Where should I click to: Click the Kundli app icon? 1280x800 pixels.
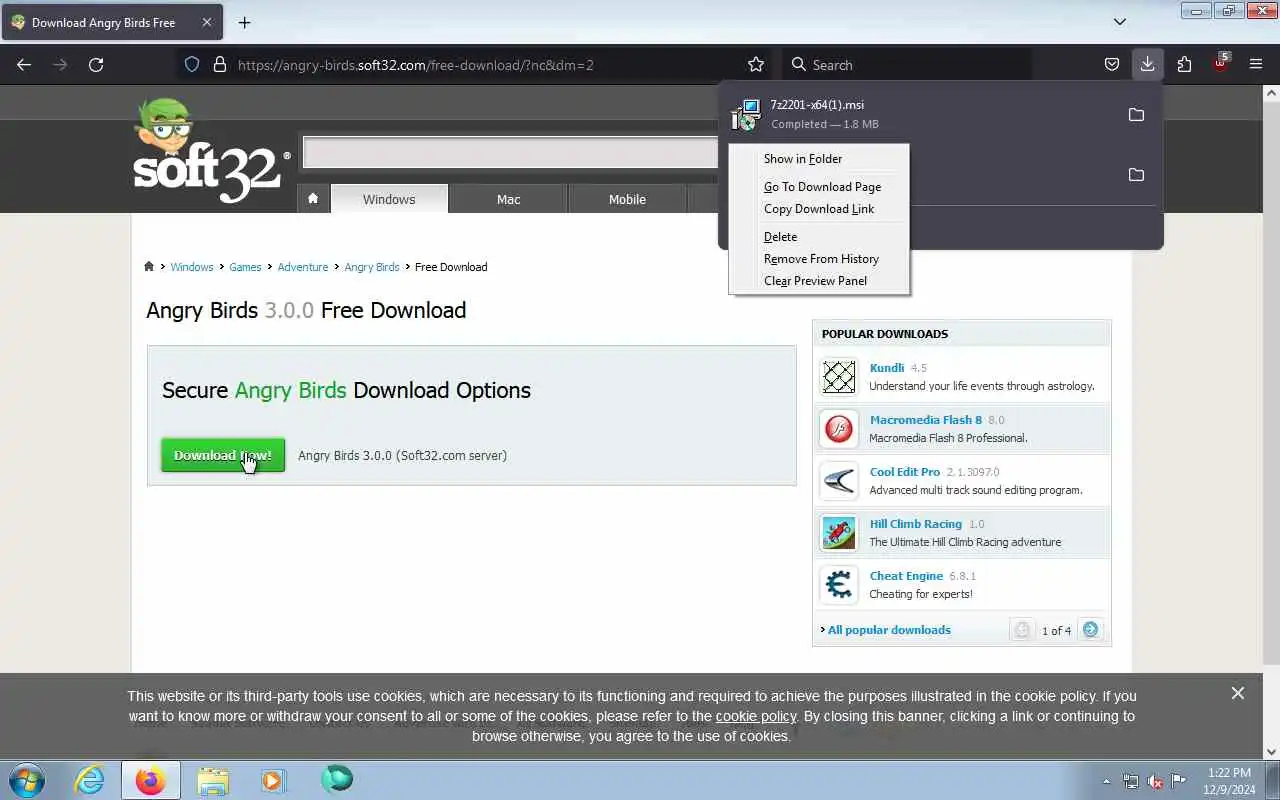coord(839,377)
